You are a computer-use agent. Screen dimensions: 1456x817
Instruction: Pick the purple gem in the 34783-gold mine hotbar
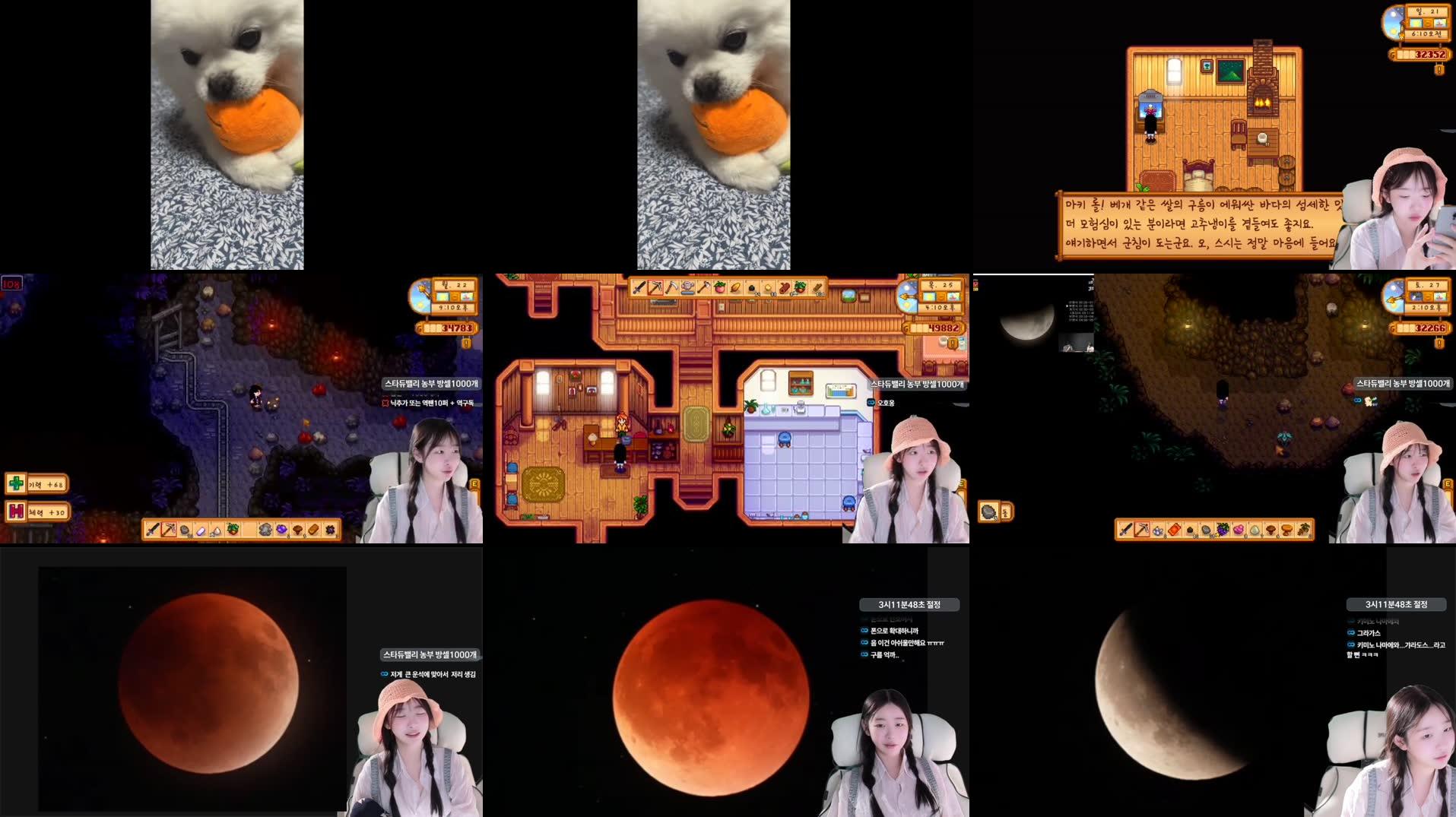(x=281, y=529)
